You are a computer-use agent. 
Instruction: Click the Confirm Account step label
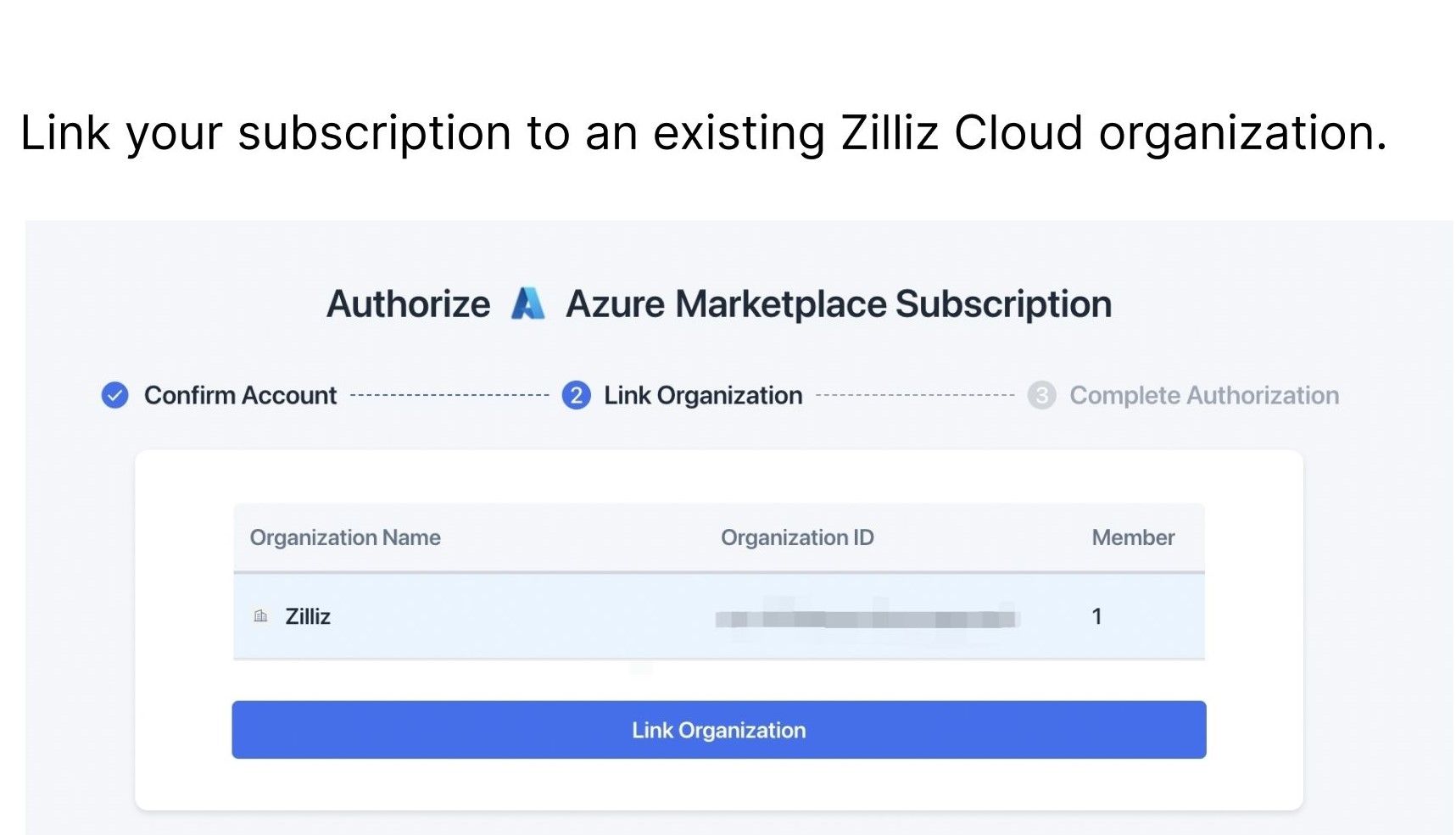click(241, 395)
